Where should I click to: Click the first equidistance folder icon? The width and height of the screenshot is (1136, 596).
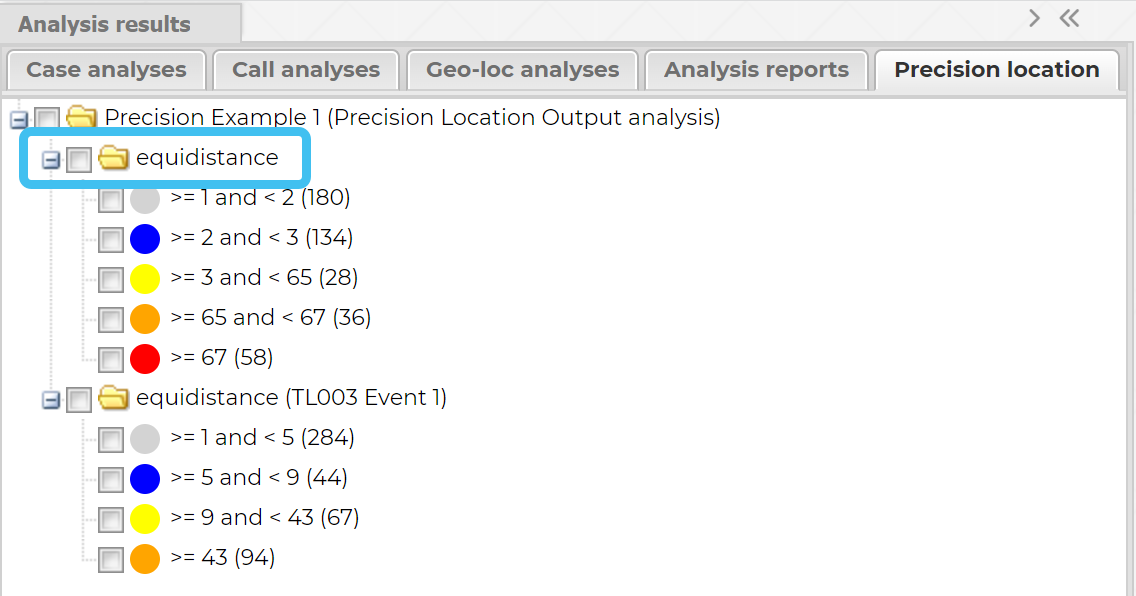114,158
